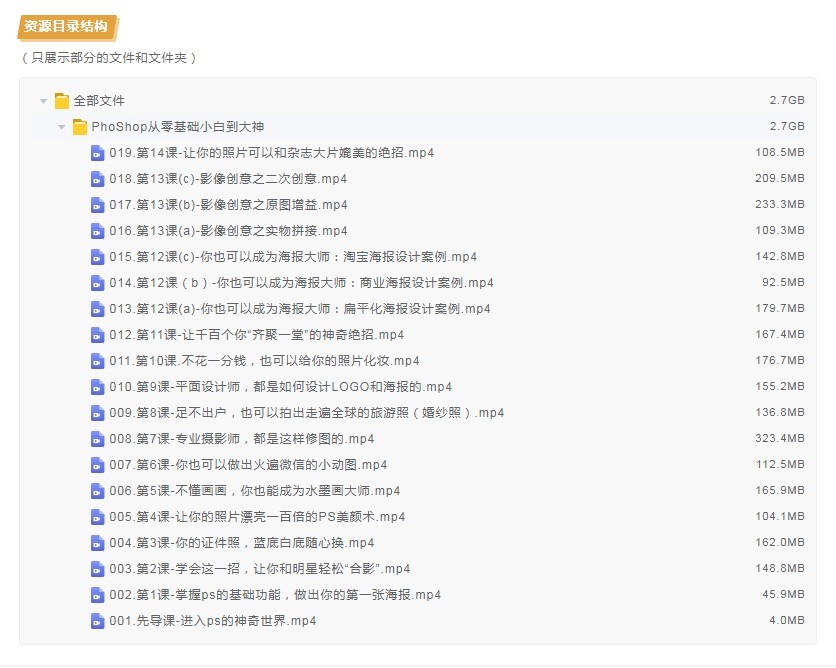836x668 pixels.
Task: Click the yellow folder icon beside 全部文件
Action: coord(62,101)
